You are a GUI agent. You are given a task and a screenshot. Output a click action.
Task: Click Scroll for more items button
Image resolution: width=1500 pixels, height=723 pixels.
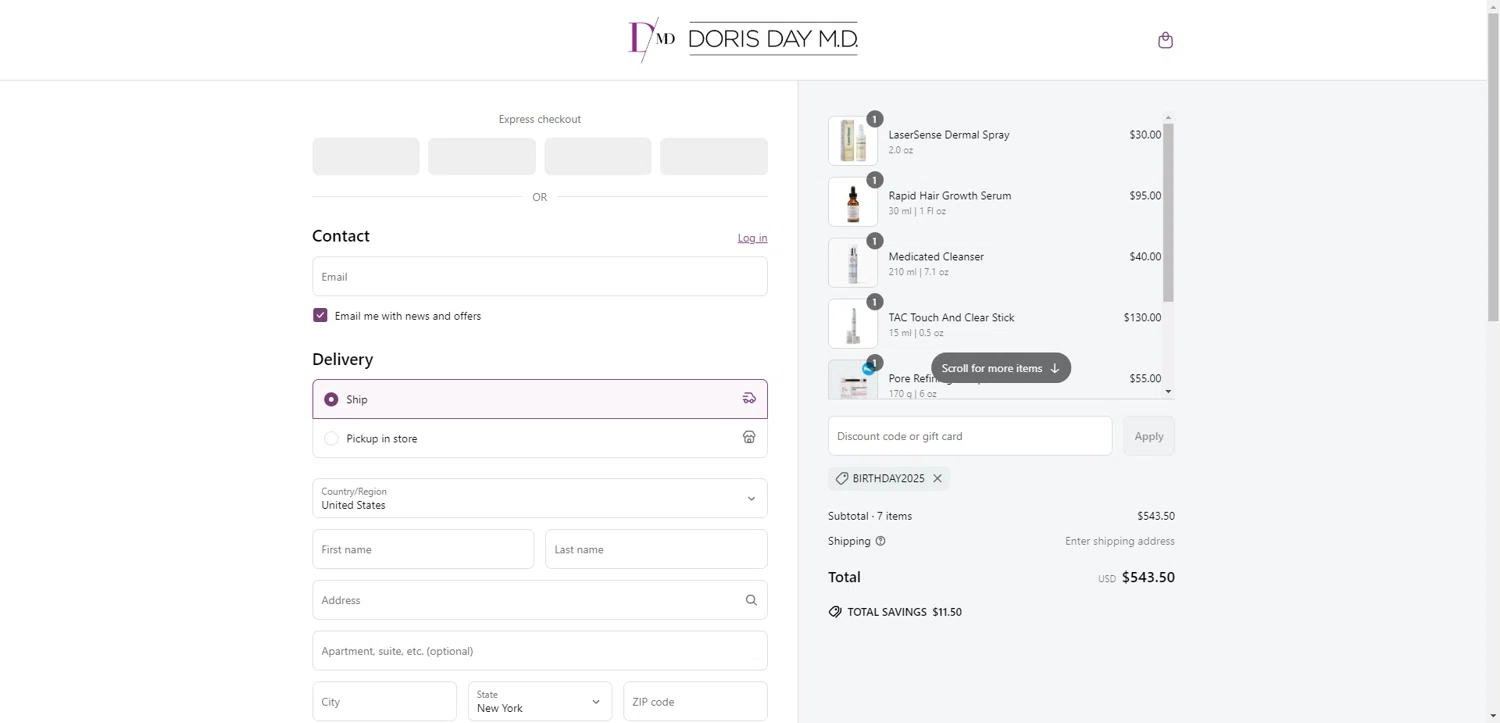click(x=1001, y=368)
